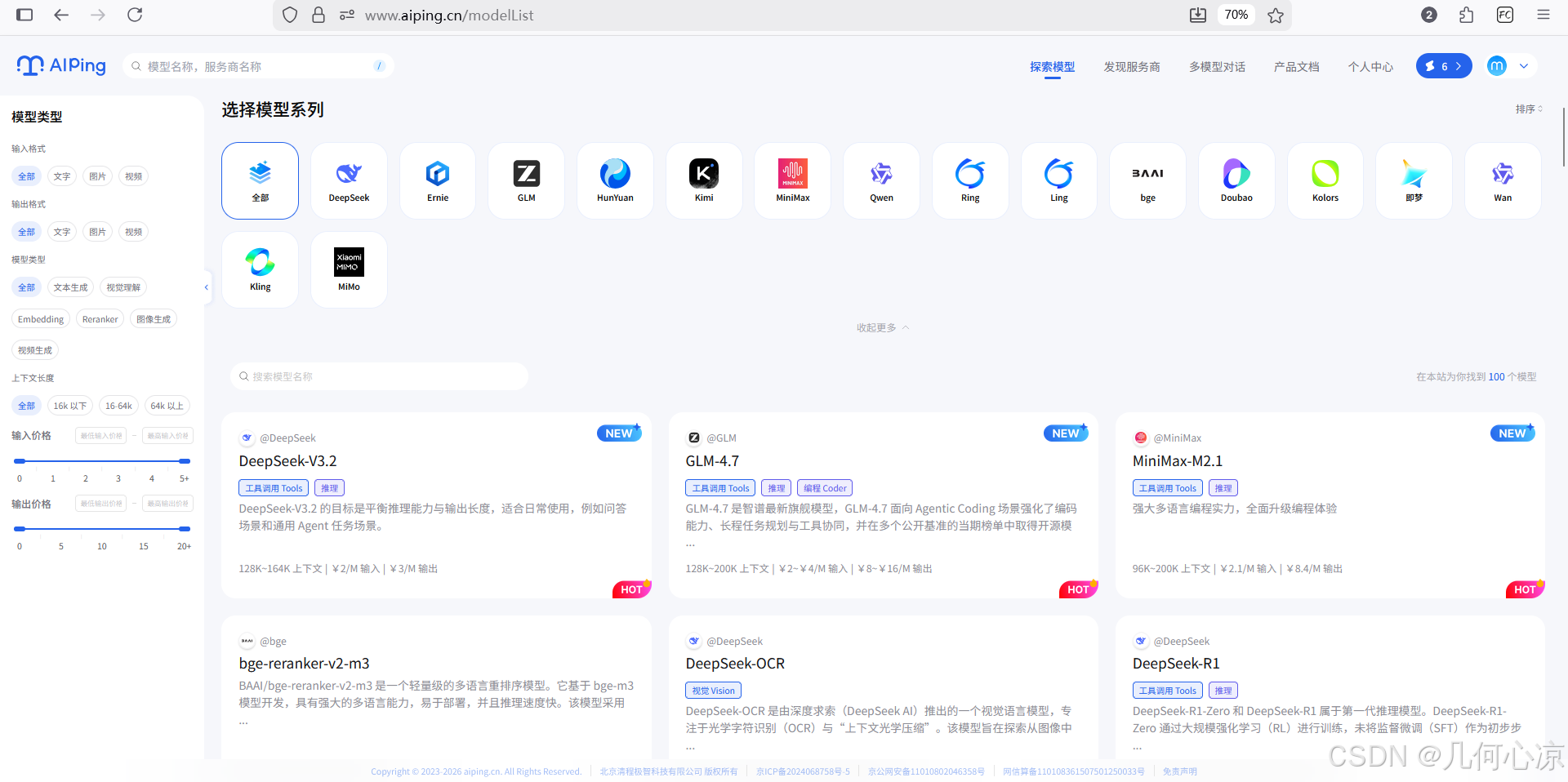This screenshot has width=1568, height=782.
Task: Filter model type by 图像生成
Action: 154,319
